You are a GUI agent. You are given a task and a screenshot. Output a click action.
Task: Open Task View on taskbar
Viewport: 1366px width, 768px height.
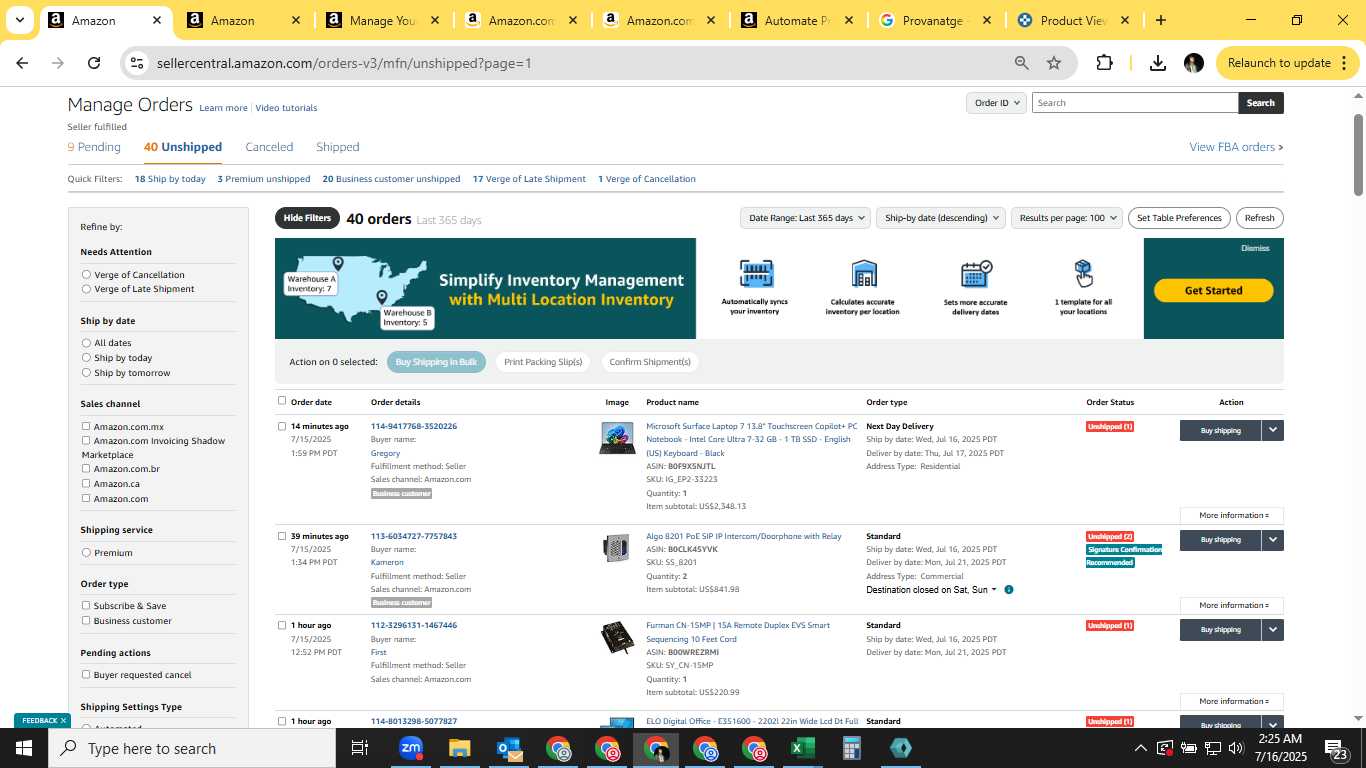[x=360, y=748]
